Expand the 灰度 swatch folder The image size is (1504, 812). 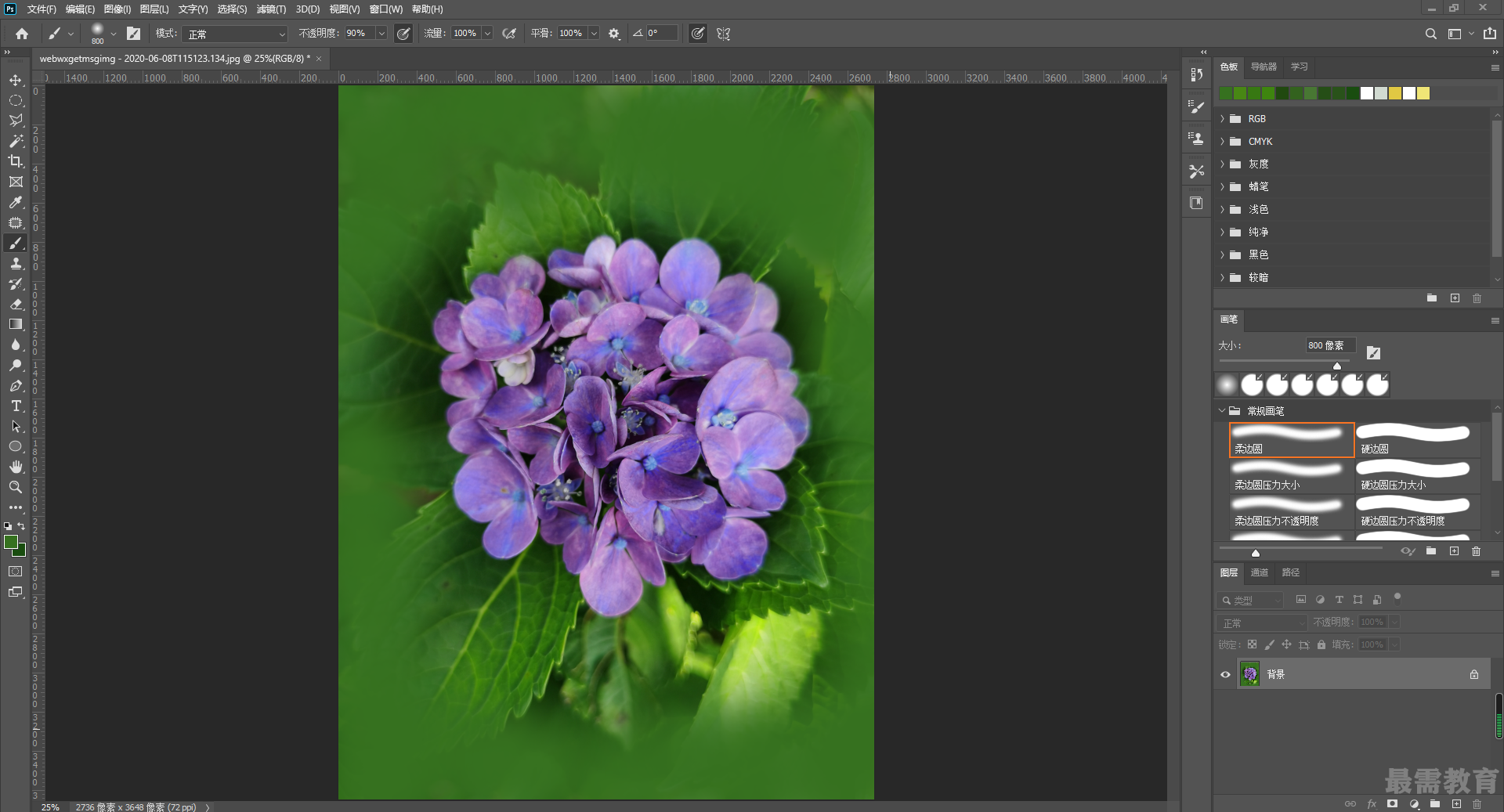(x=1222, y=164)
